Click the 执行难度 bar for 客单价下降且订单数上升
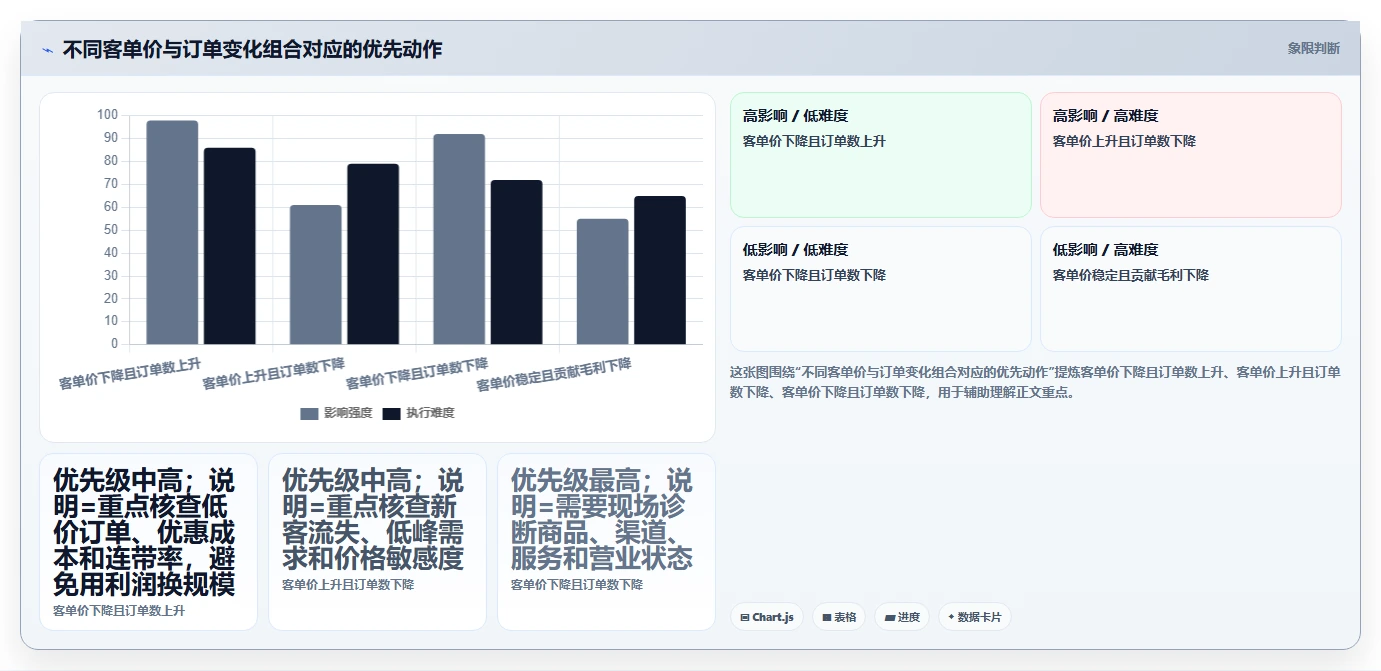The height and width of the screenshot is (671, 1381). (230, 246)
